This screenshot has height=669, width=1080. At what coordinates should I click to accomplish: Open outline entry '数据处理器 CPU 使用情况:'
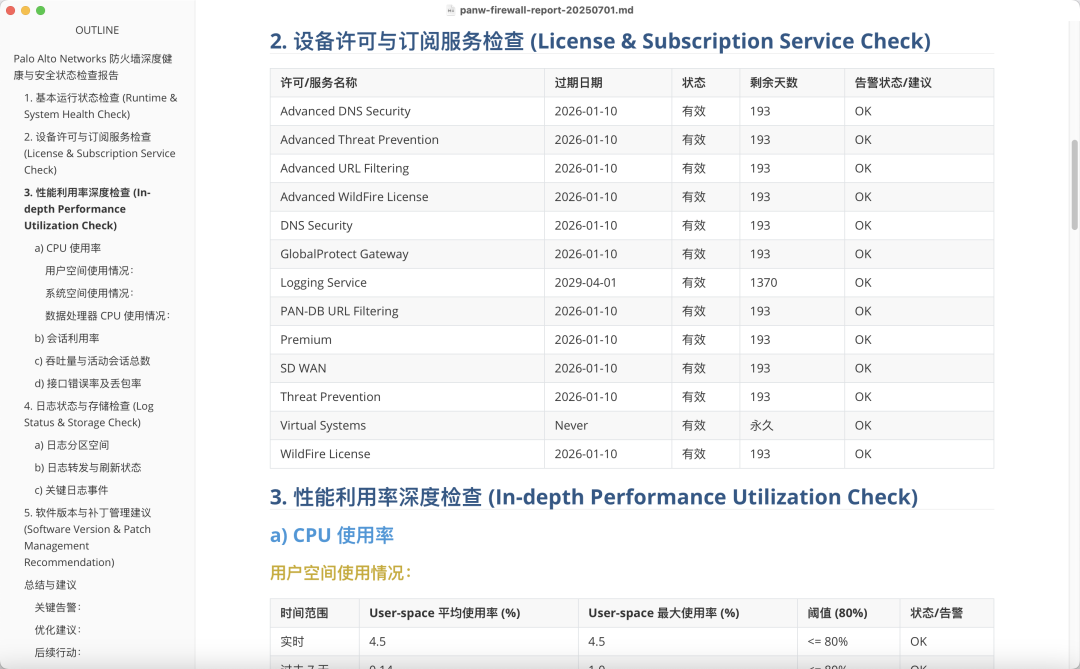pyautogui.click(x=107, y=316)
